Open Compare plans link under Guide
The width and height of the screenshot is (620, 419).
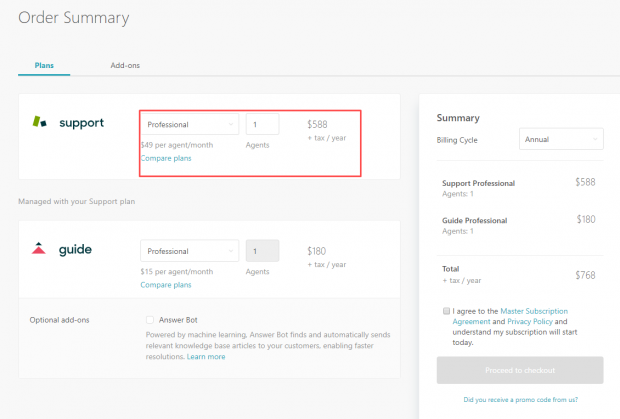pos(166,285)
